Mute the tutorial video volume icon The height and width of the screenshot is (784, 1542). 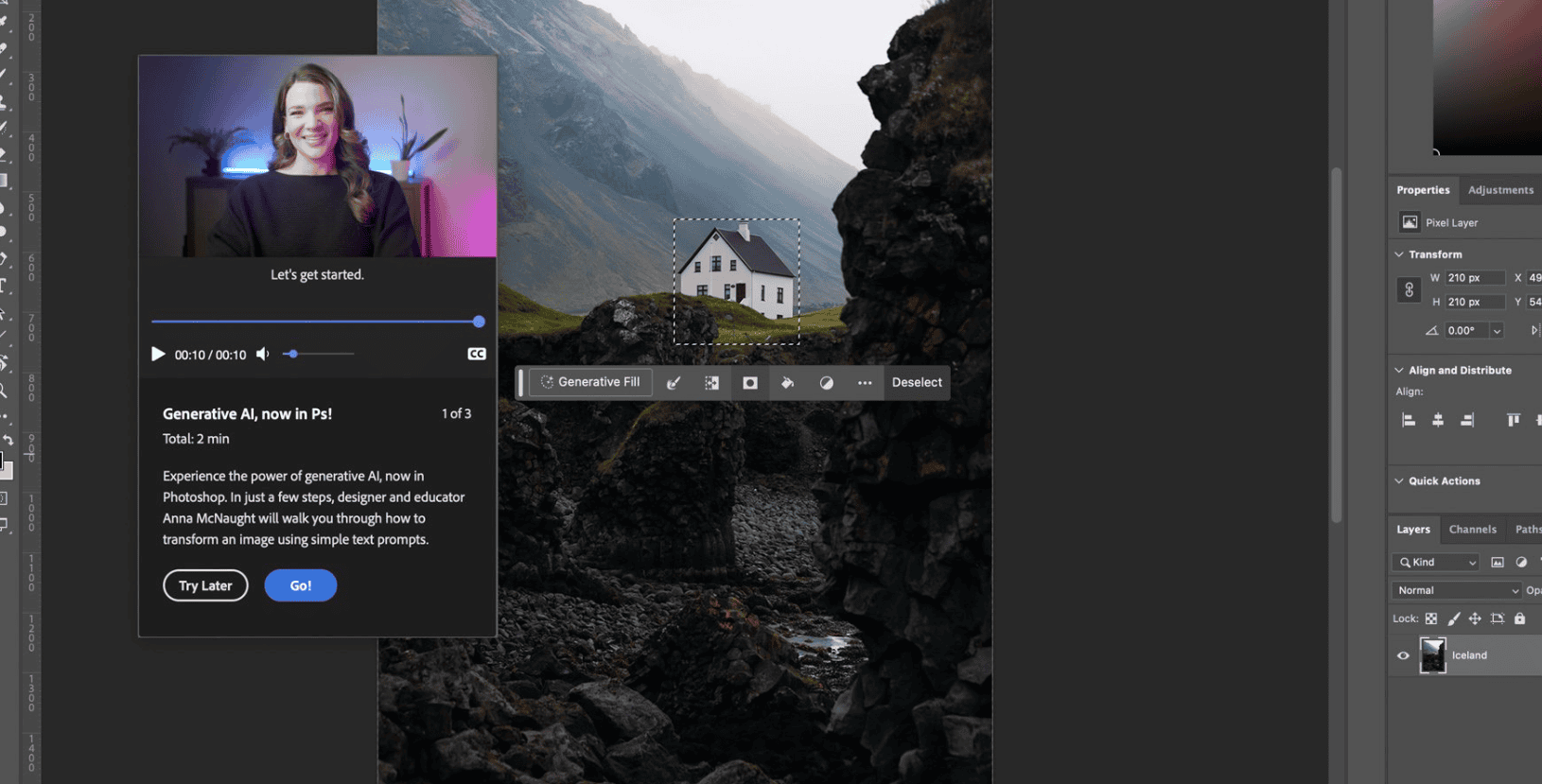pyautogui.click(x=263, y=354)
